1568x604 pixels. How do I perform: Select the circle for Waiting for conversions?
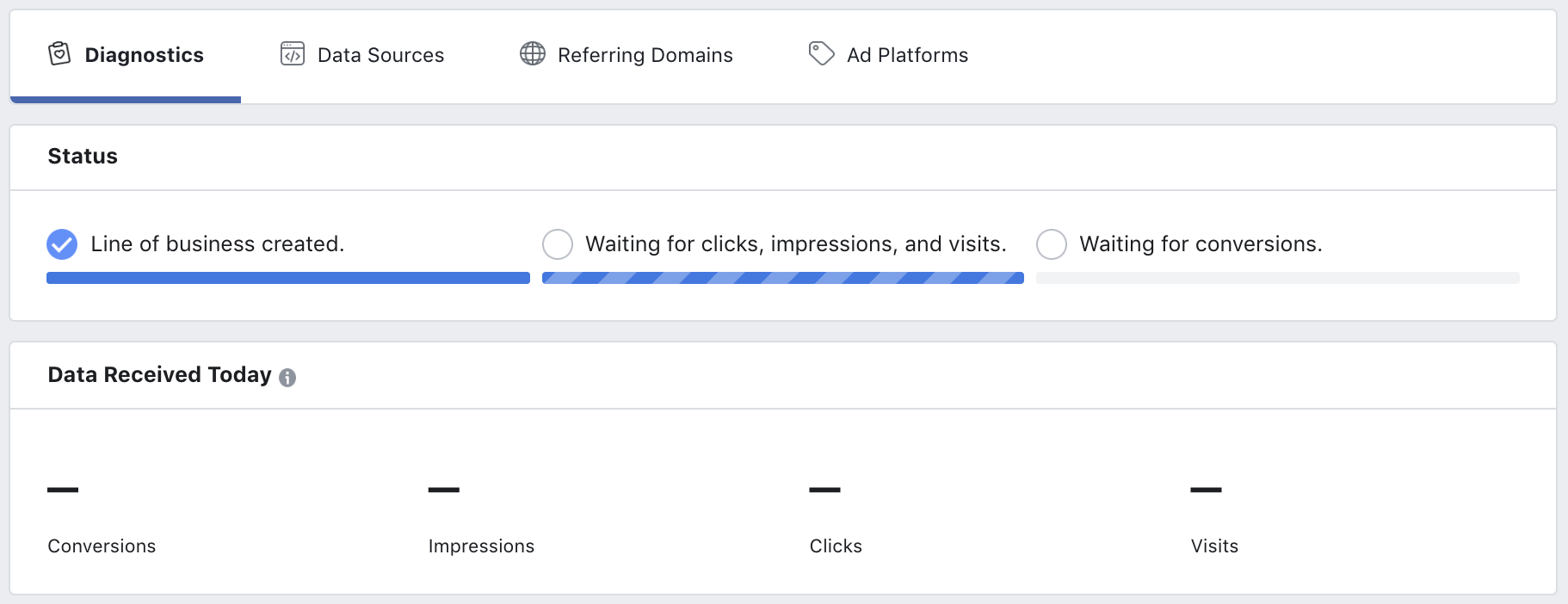(x=1052, y=244)
